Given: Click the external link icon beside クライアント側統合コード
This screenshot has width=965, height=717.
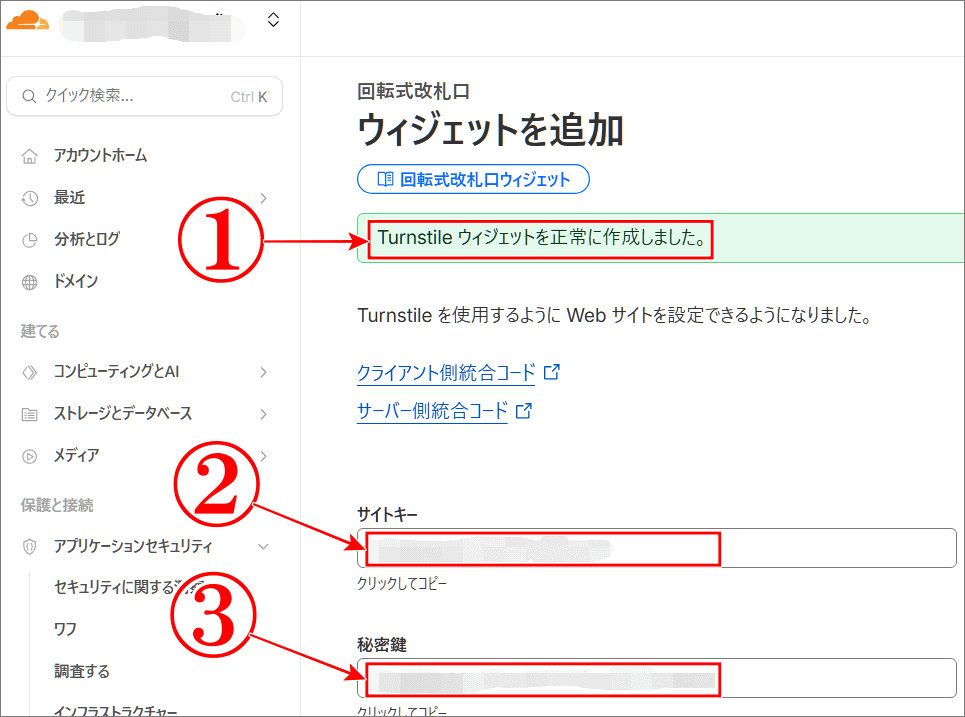Looking at the screenshot, I should tap(551, 372).
